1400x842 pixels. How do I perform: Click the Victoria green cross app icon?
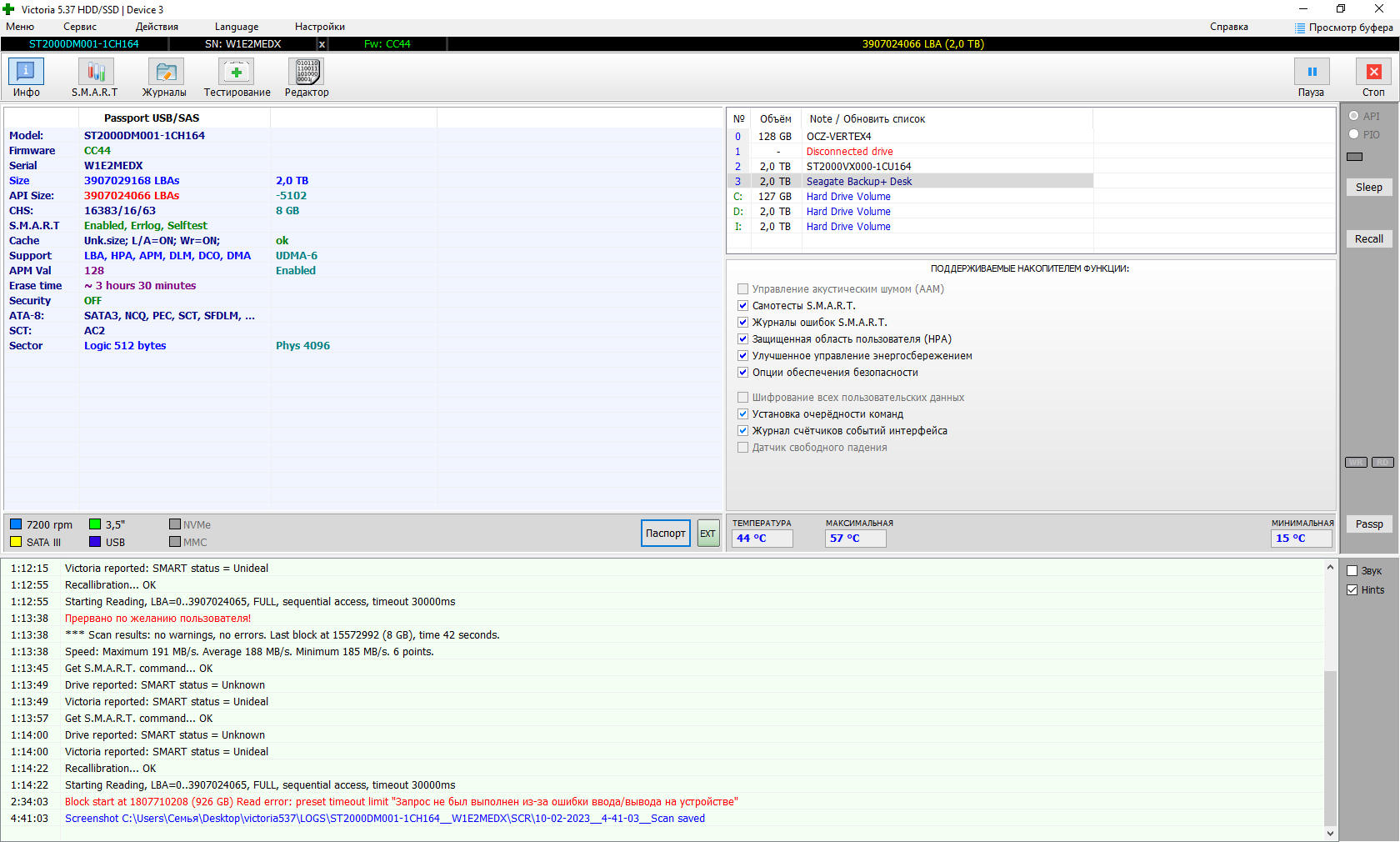(9, 9)
